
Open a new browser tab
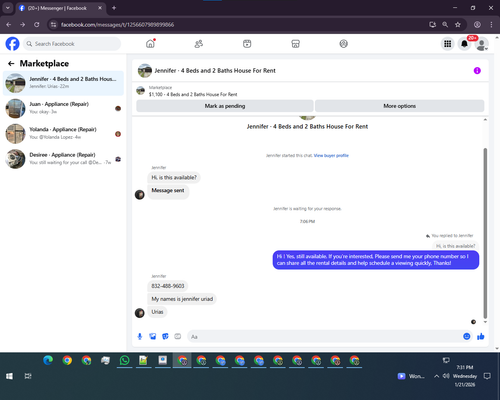[x=114, y=8]
